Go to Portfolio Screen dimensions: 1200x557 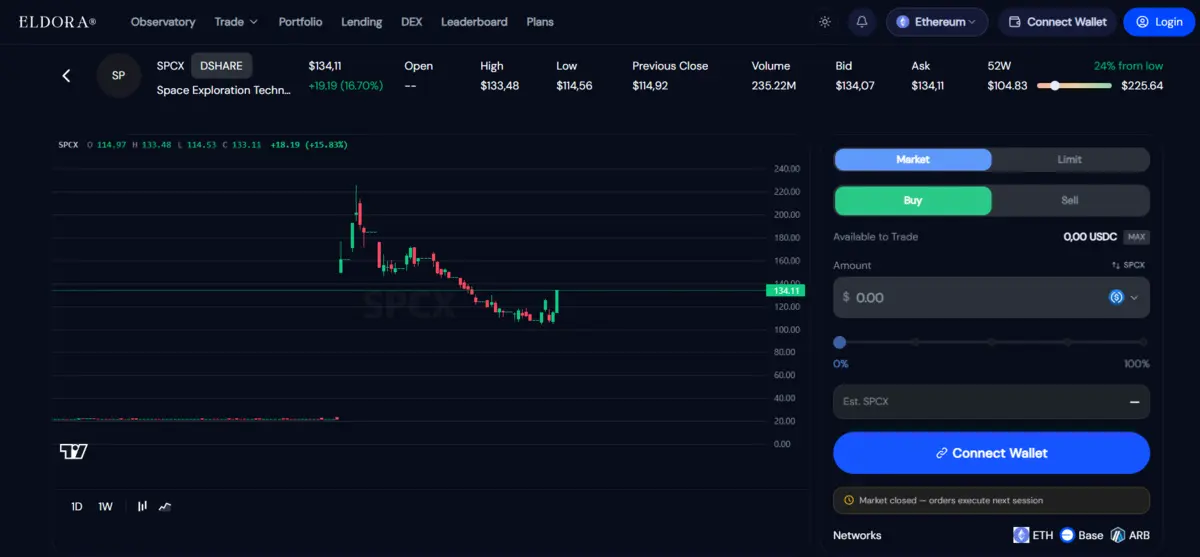300,22
